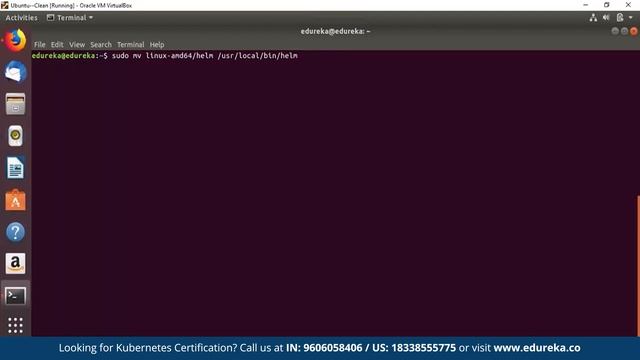Image resolution: width=640 pixels, height=360 pixels.
Task: Click the terminal command line text
Action: click(x=205, y=56)
